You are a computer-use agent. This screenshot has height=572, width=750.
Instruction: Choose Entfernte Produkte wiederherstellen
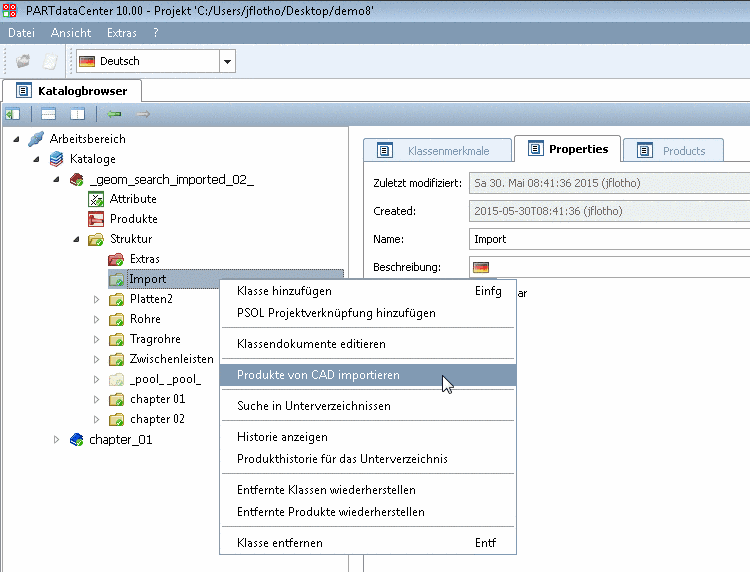368,512
